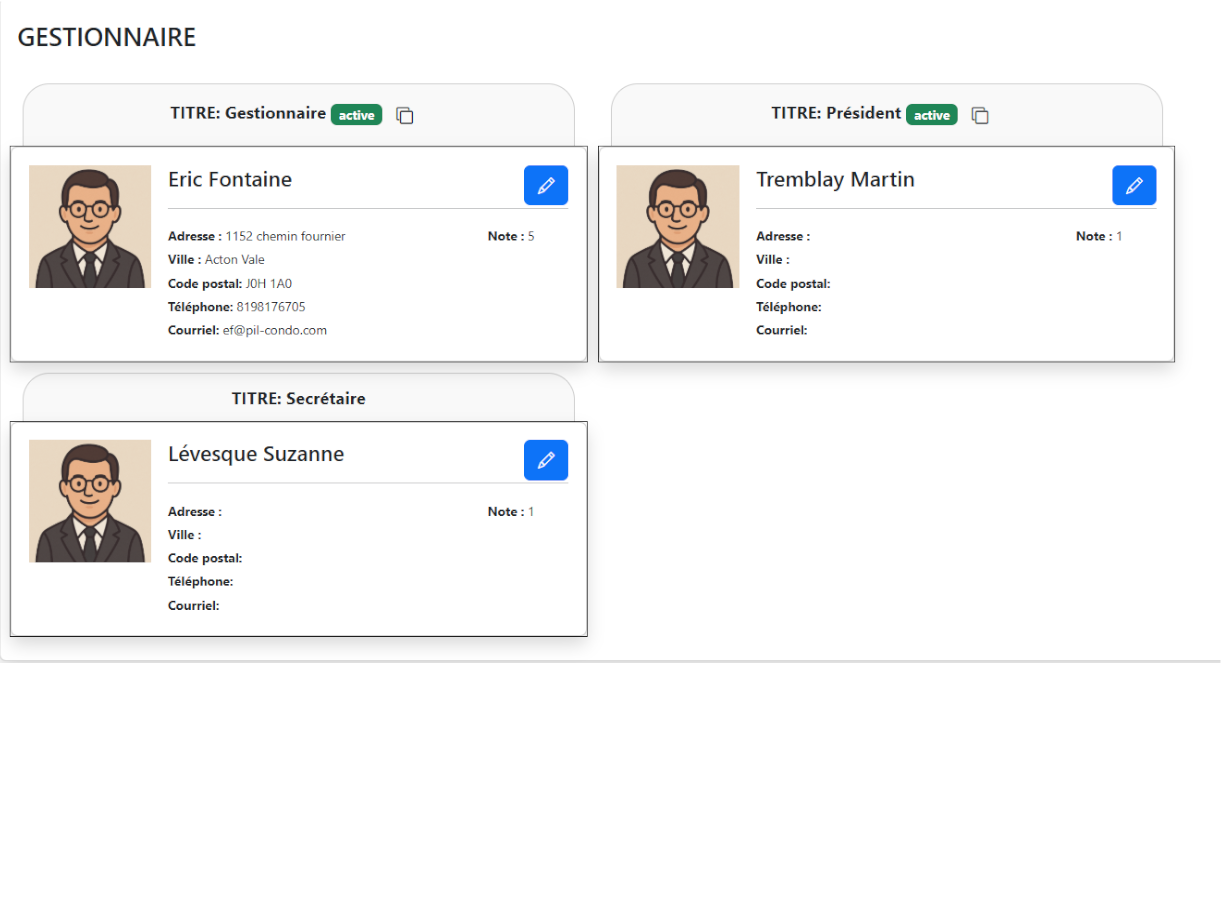The image size is (1223, 914).
Task: Click the active badge next to Président
Action: click(931, 115)
